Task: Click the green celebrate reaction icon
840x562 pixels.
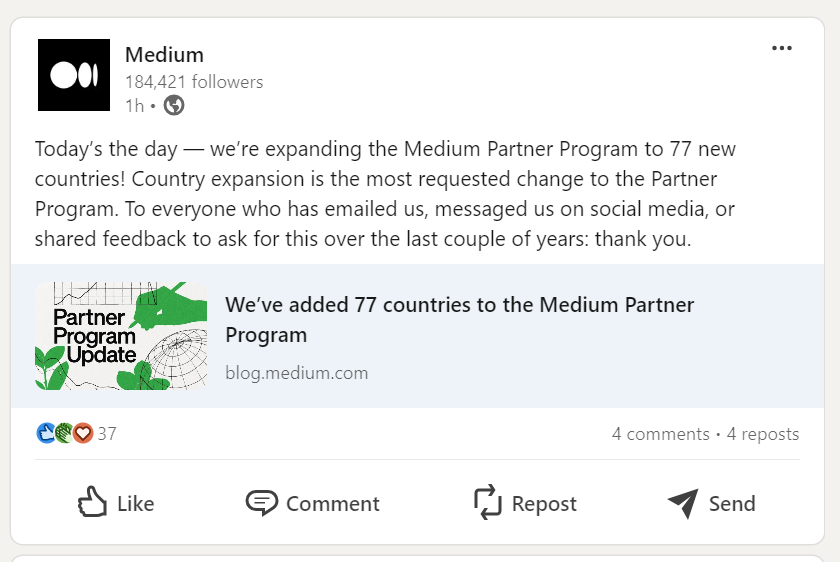Action: pos(64,433)
